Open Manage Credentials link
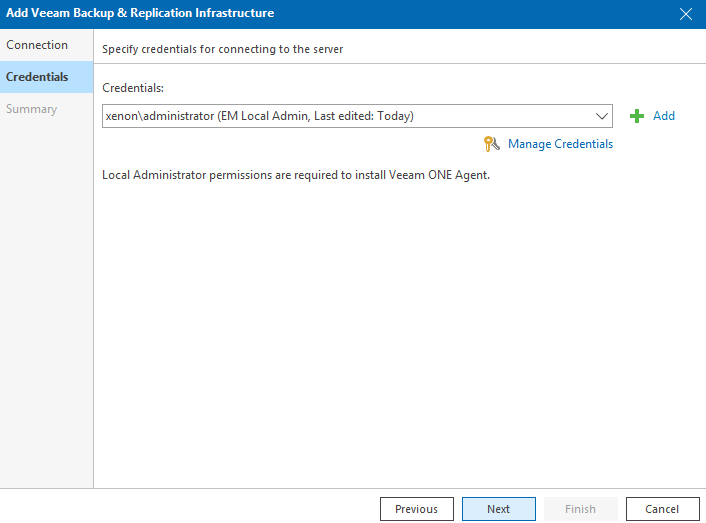This screenshot has width=706, height=523. coord(560,144)
